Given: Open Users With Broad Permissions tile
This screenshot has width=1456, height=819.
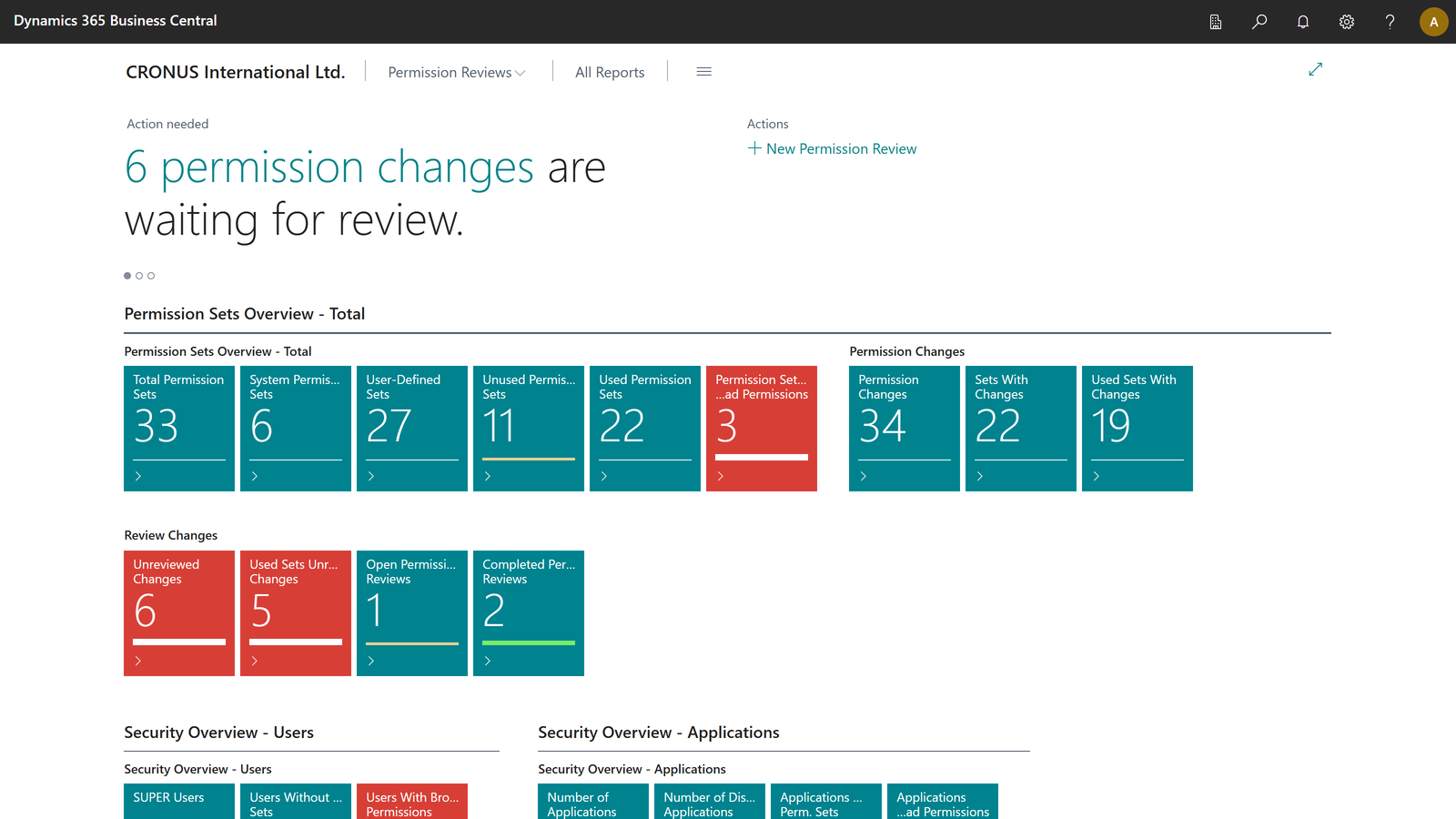Looking at the screenshot, I should [412, 801].
